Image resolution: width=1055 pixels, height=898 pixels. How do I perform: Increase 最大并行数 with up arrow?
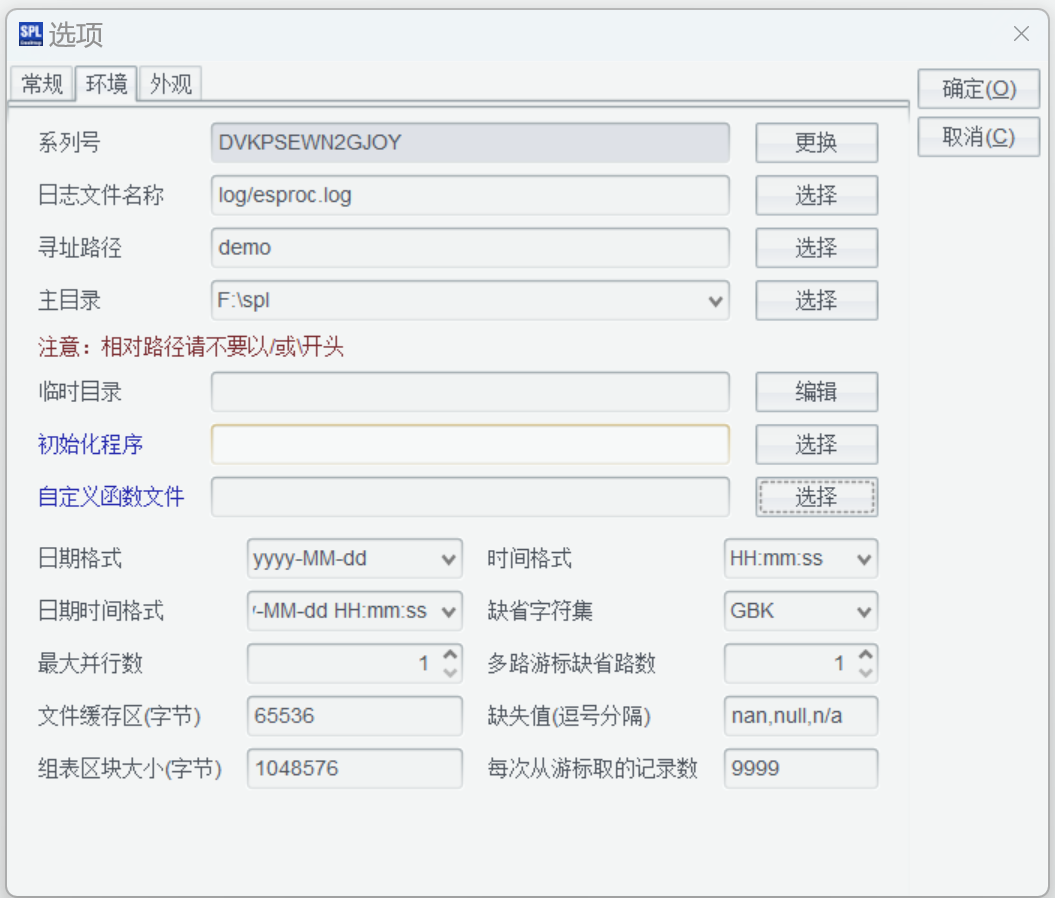[450, 655]
